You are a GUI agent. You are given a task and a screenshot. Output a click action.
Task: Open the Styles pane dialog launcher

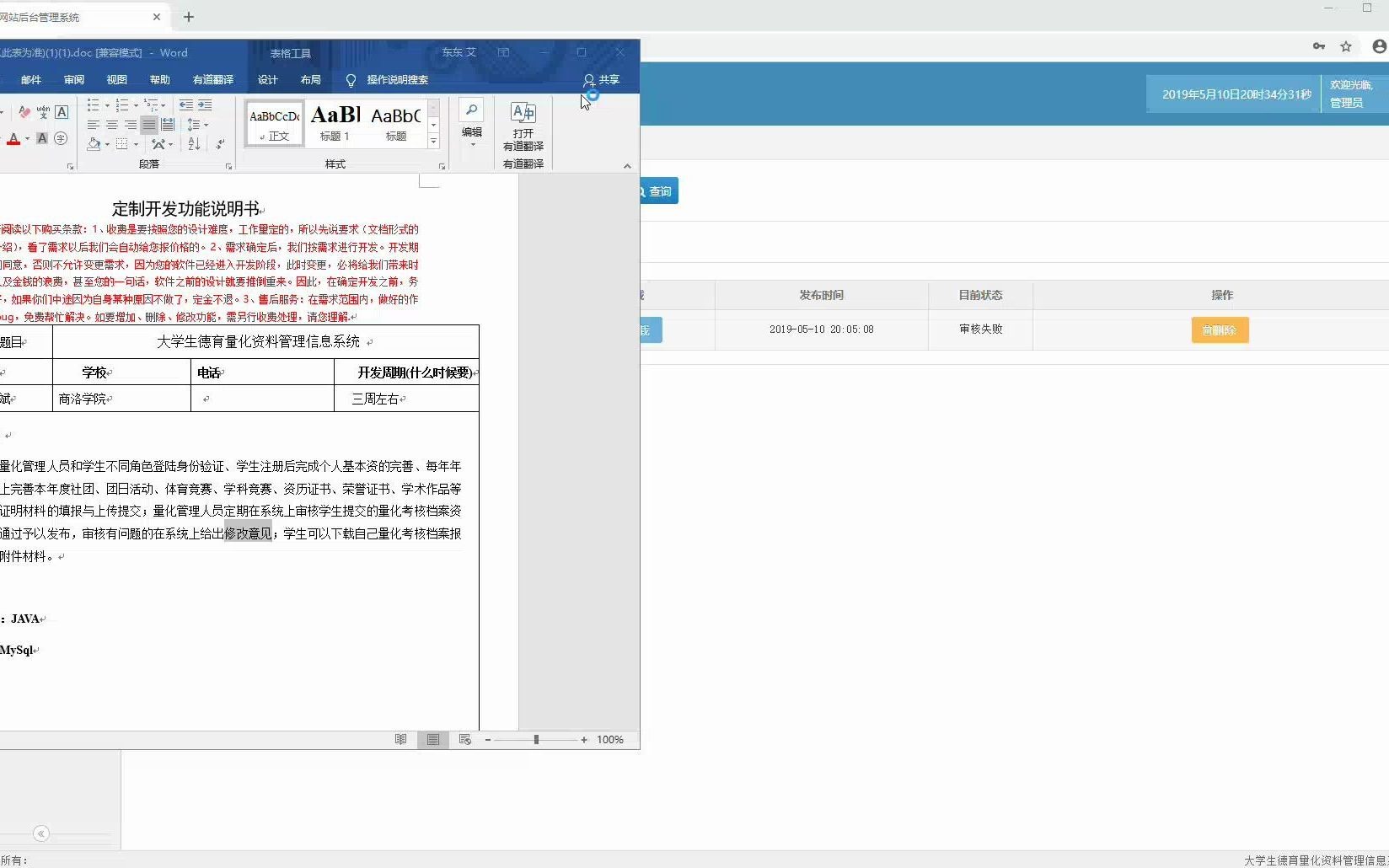coord(442,167)
